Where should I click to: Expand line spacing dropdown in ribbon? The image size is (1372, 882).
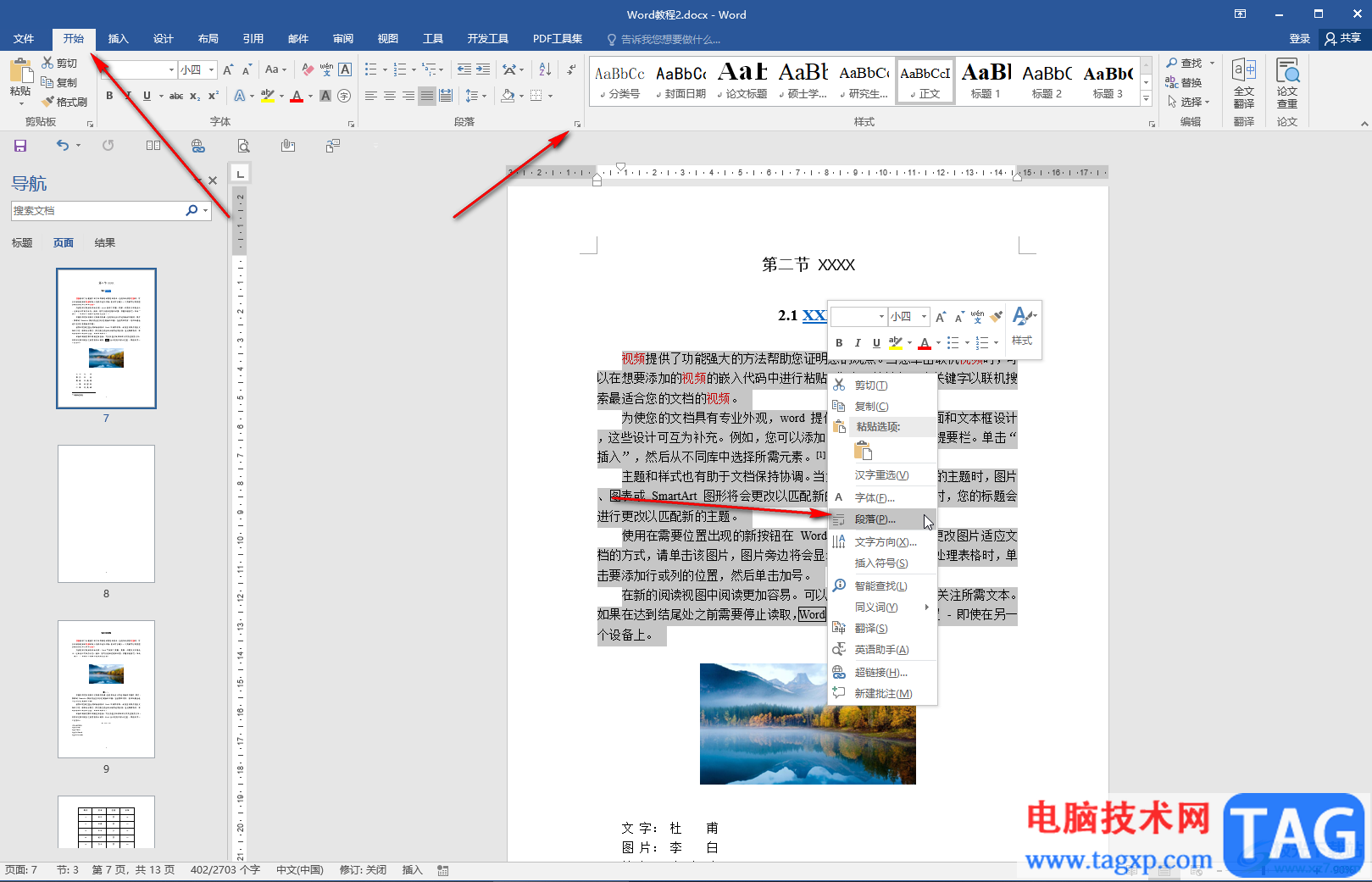[484, 96]
